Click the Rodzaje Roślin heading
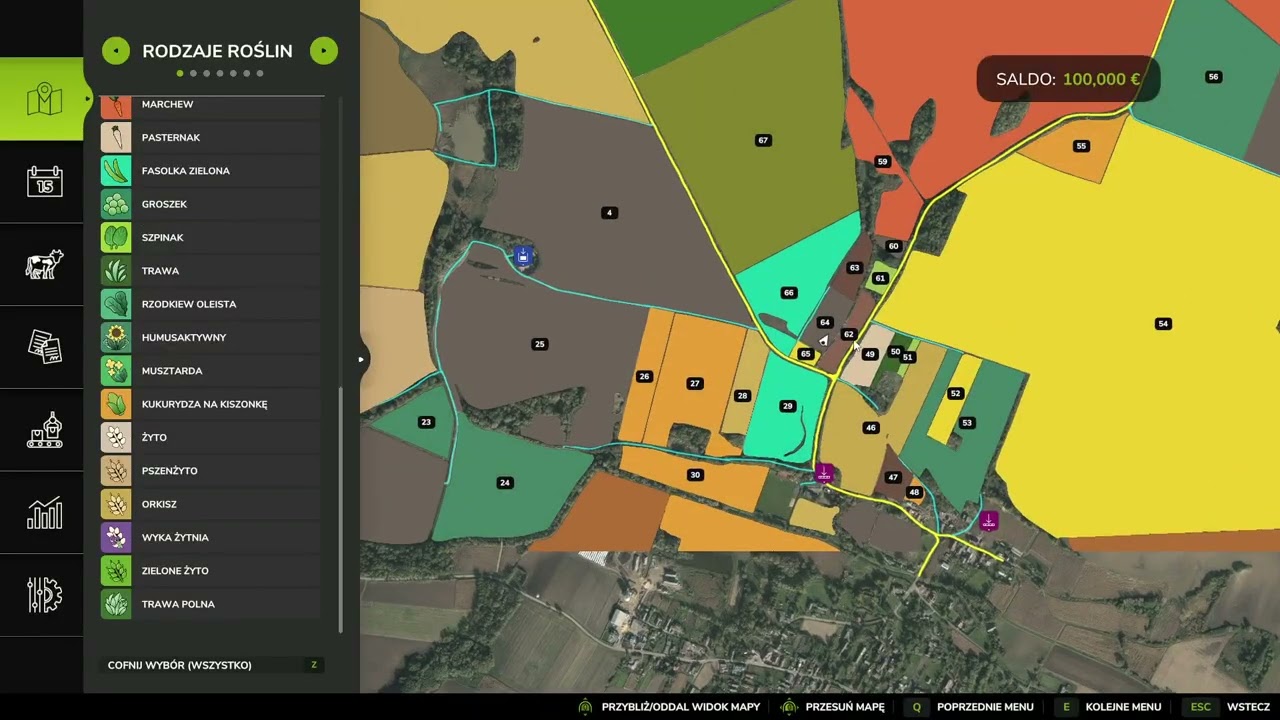 click(217, 51)
